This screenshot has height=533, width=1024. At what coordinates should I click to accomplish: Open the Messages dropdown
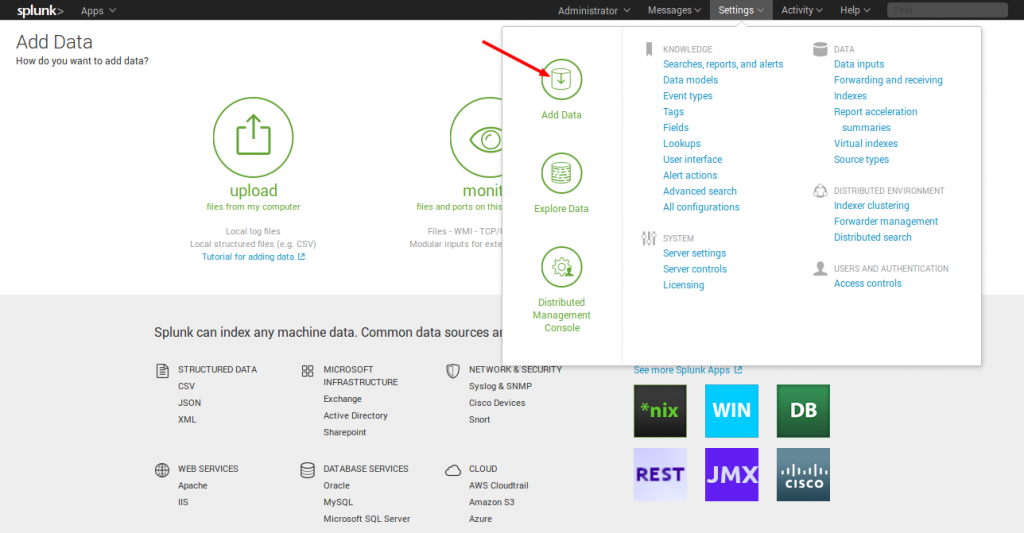point(674,10)
